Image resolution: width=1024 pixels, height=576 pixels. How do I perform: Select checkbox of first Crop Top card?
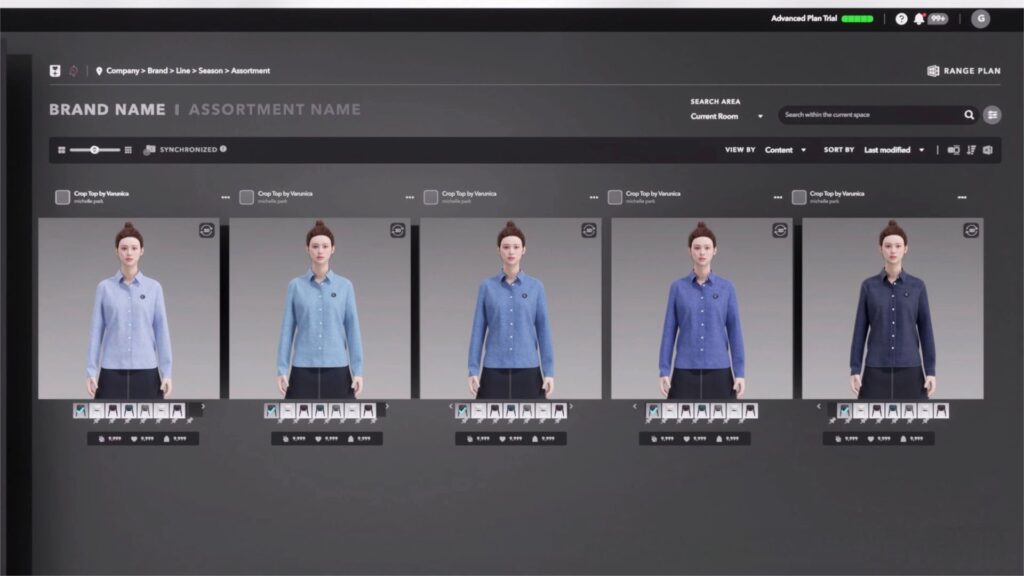pyautogui.click(x=62, y=197)
